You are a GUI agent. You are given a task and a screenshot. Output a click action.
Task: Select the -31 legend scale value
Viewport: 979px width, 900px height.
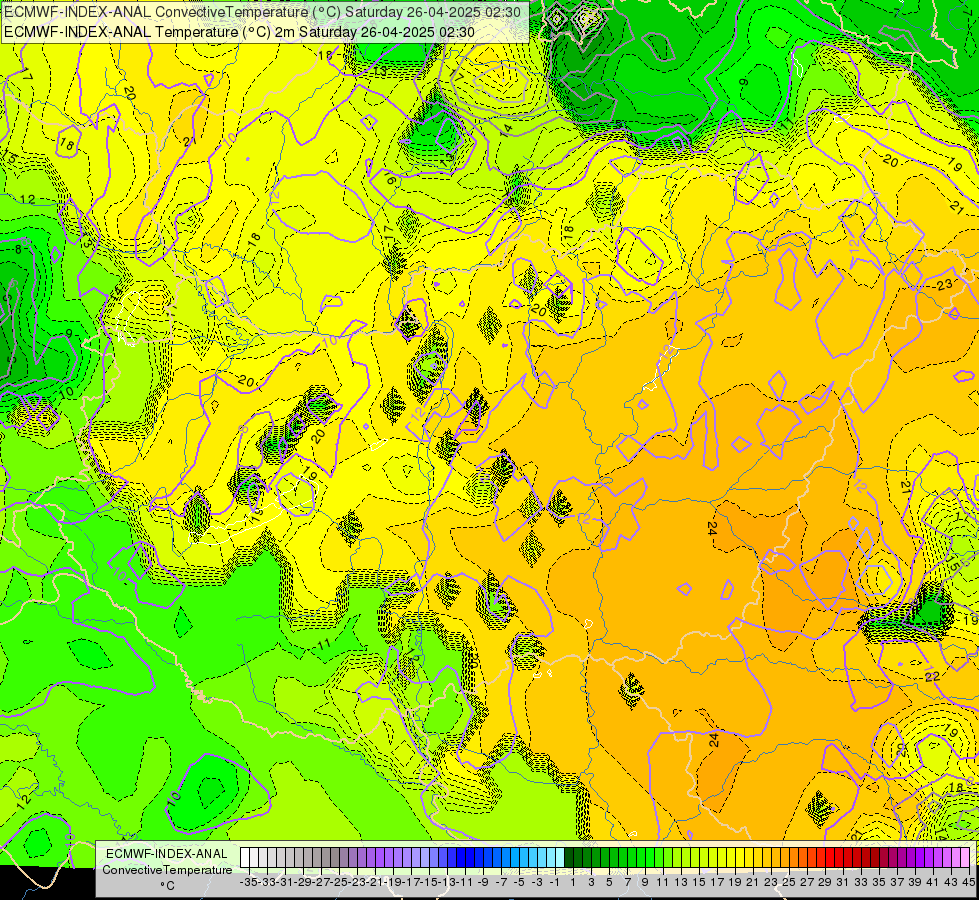(285, 883)
